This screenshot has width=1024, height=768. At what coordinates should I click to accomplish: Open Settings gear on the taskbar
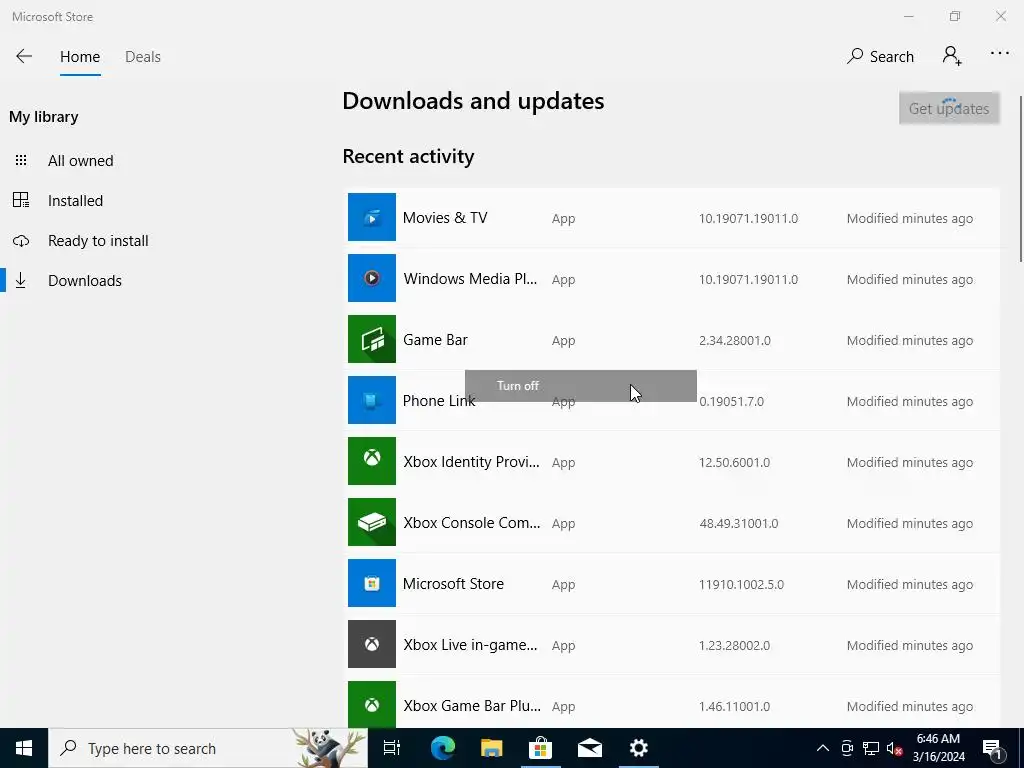pyautogui.click(x=639, y=748)
